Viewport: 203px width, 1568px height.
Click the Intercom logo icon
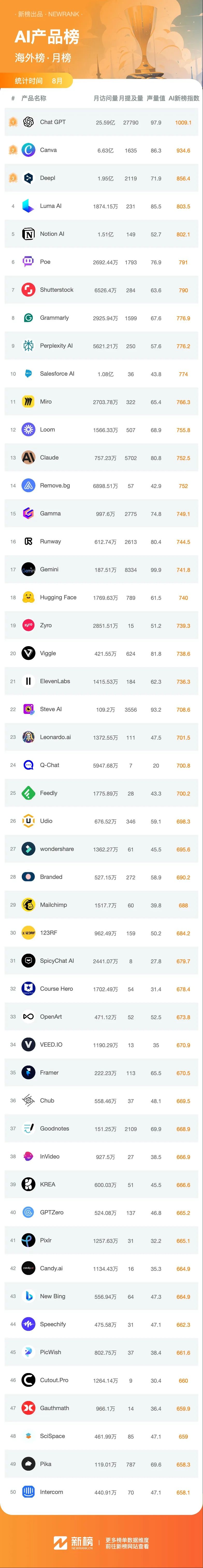coord(28,1492)
